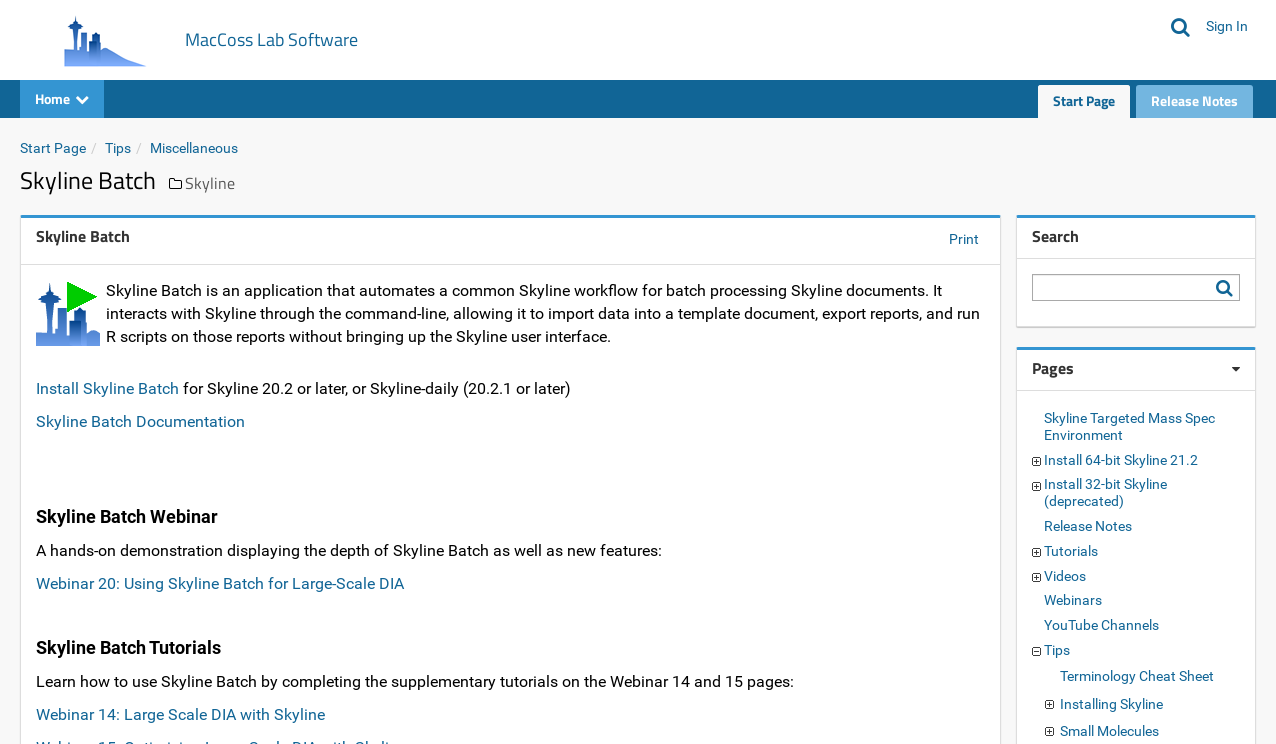
Task: Open Terminology Cheat Sheet page
Action: (x=1137, y=677)
